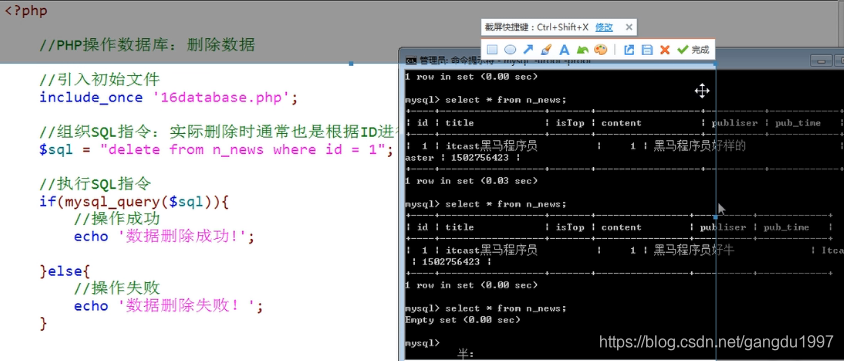The width and height of the screenshot is (844, 361).
Task: Close the screenshot shortcut hint bar
Action: [629, 27]
